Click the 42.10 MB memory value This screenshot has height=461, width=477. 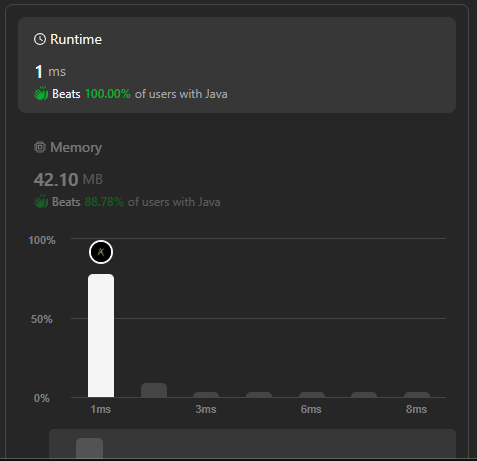tap(68, 179)
